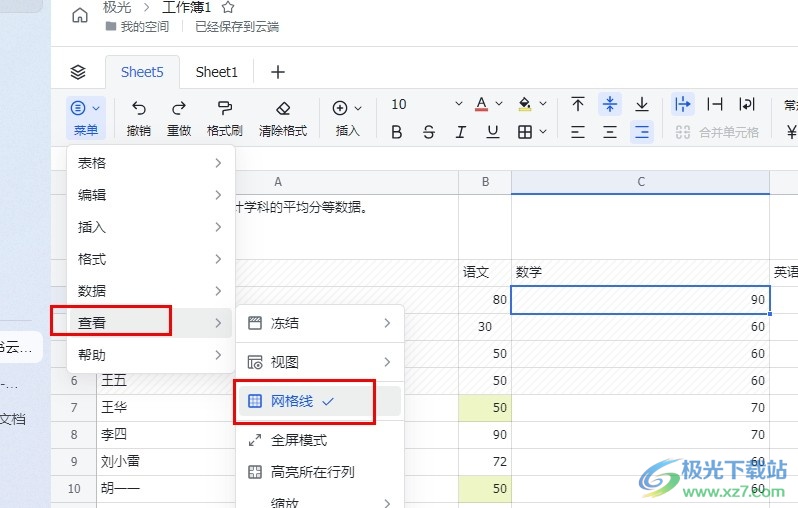Toggle bold formatting

coord(397,132)
